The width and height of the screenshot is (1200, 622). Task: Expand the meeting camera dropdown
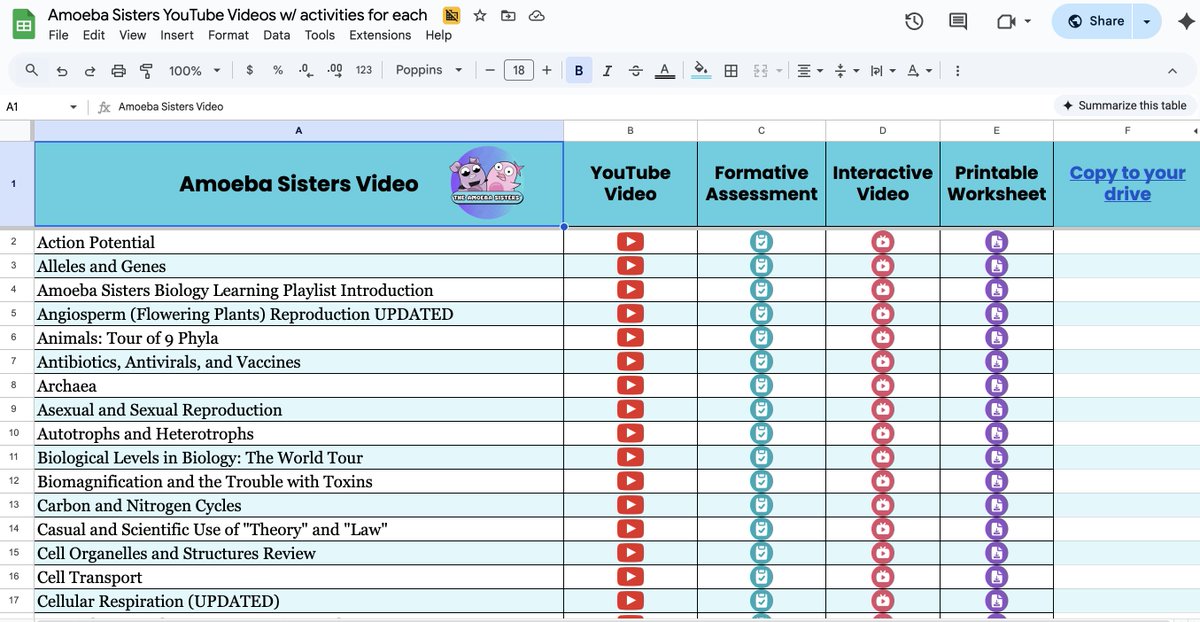[1029, 22]
